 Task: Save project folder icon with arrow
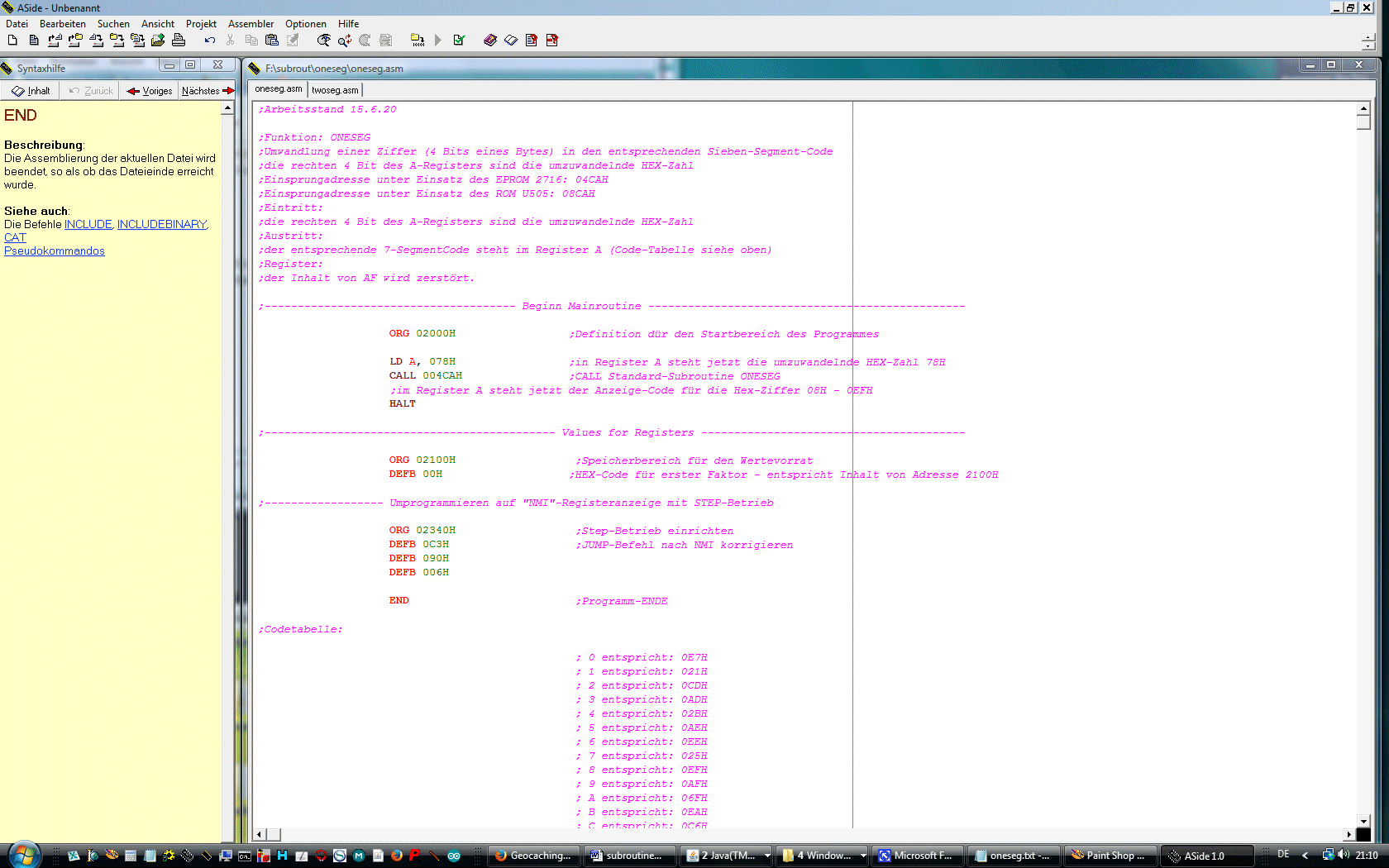117,40
